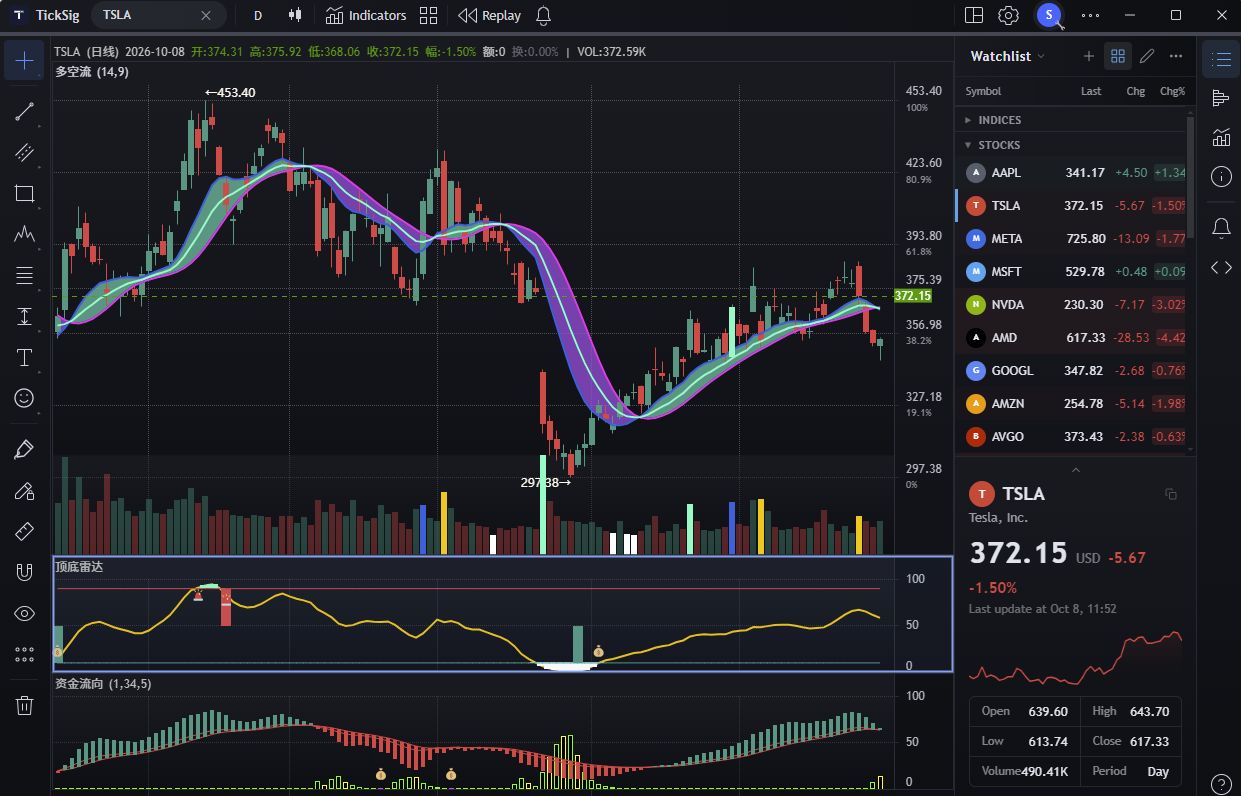Sort watchlist by Symbol column
Image resolution: width=1241 pixels, height=796 pixels.
[983, 91]
